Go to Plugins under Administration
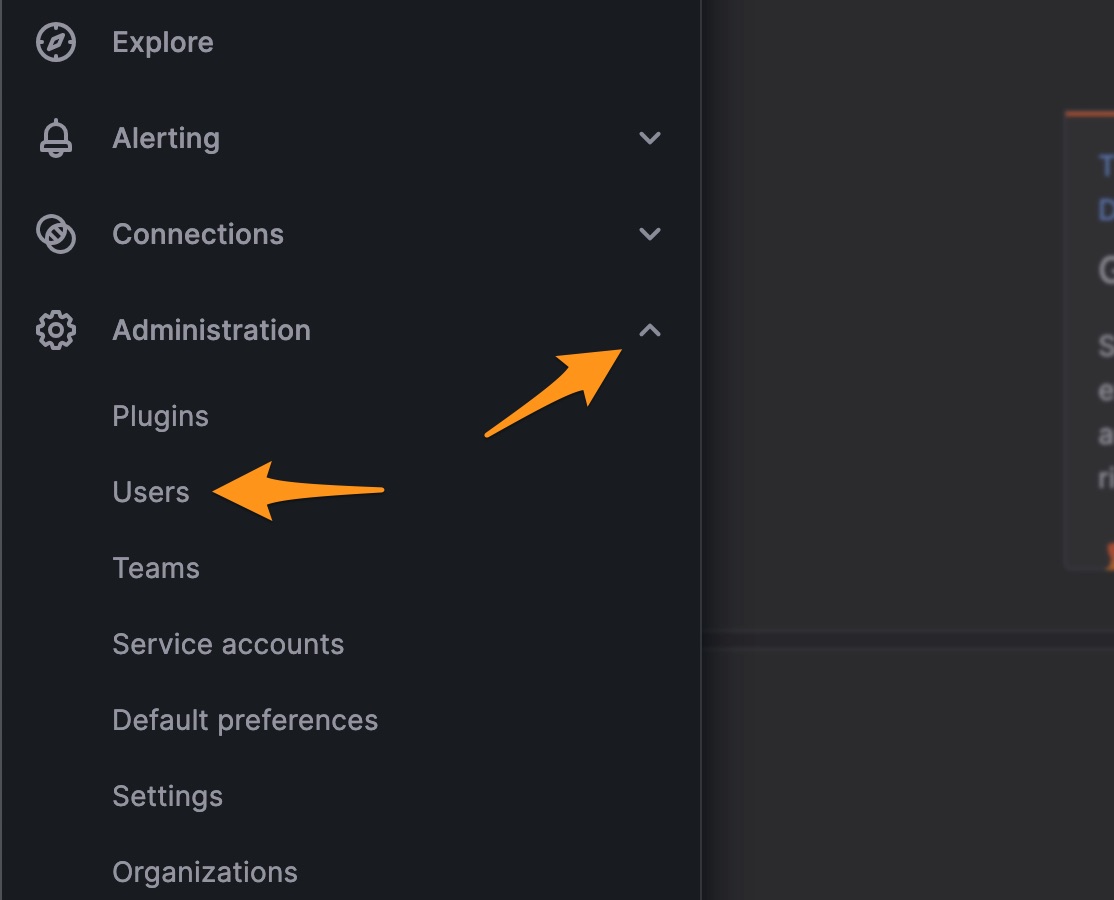This screenshot has height=900, width=1114. tap(161, 416)
